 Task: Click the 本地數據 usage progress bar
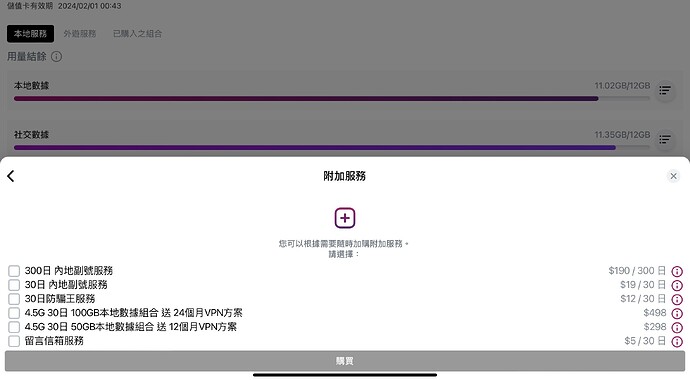[332, 99]
